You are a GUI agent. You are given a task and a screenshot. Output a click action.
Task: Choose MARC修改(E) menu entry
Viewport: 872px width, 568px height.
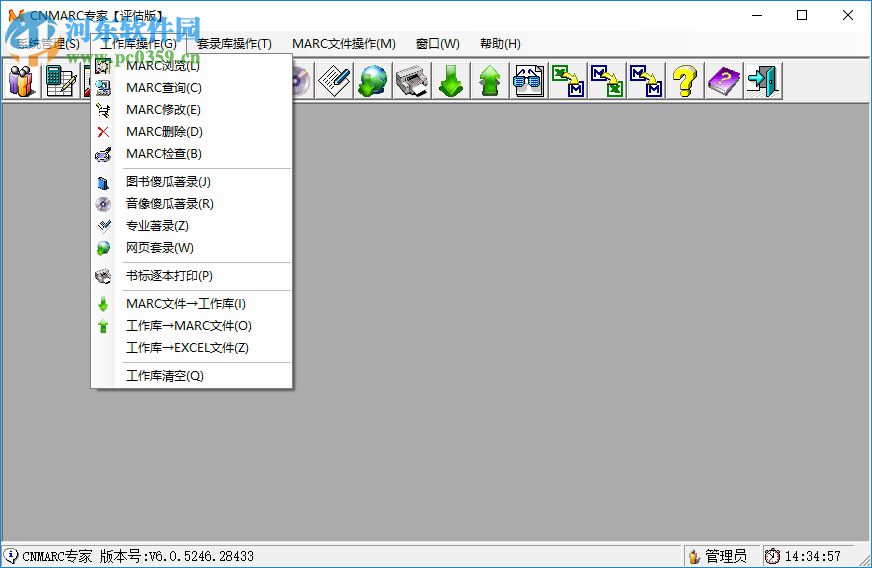pos(192,110)
